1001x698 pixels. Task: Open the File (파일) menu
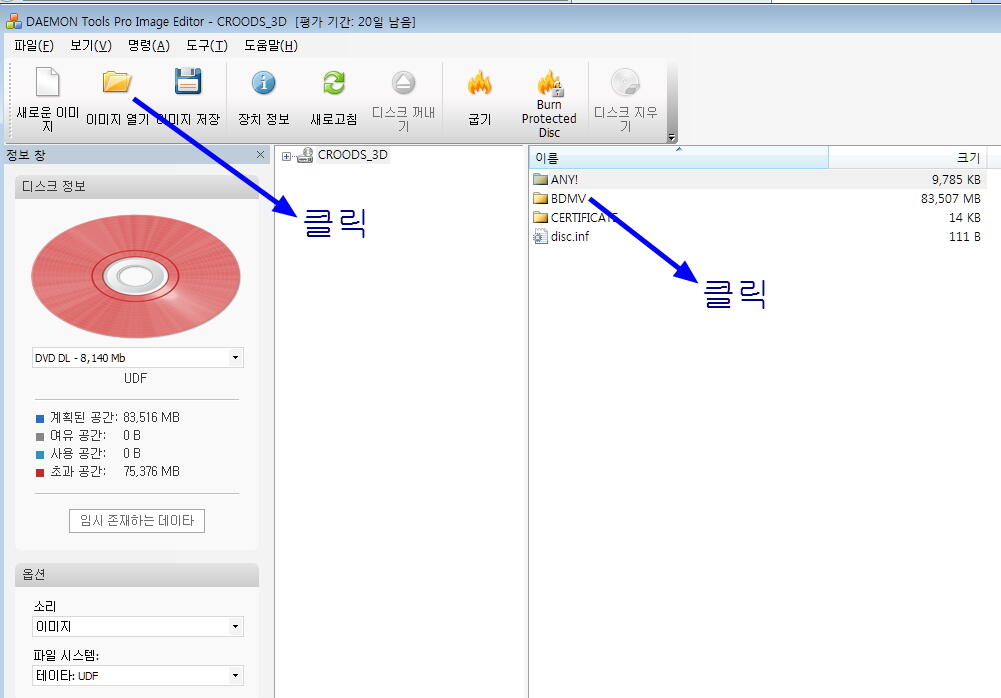click(34, 45)
